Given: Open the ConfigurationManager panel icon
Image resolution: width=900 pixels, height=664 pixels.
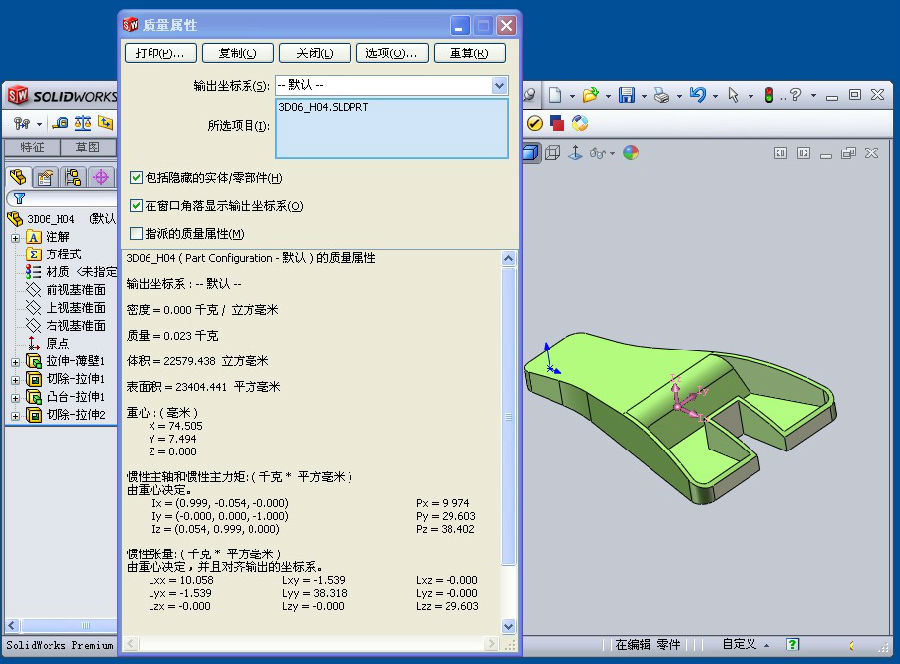Looking at the screenshot, I should [73, 177].
